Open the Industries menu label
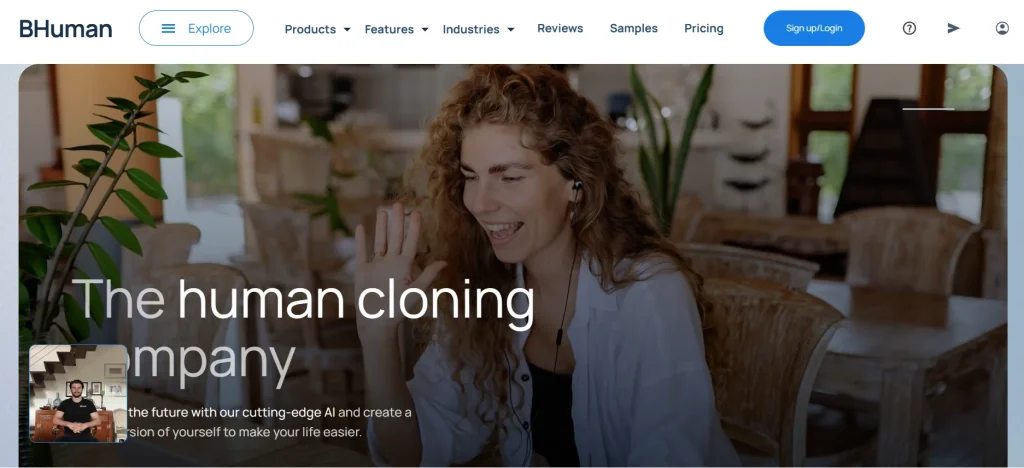 tap(471, 29)
